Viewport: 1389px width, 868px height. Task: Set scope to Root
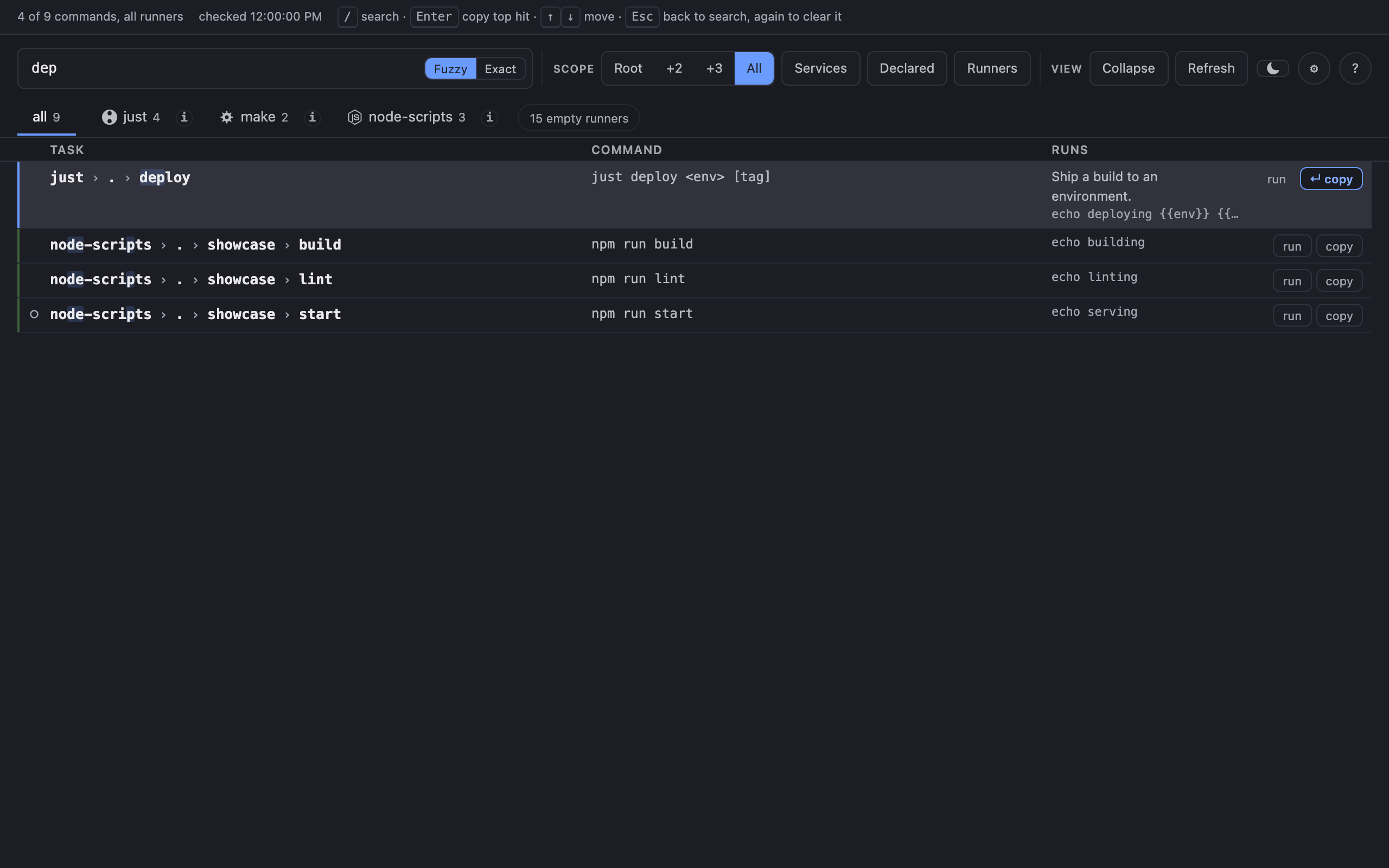coord(628,68)
